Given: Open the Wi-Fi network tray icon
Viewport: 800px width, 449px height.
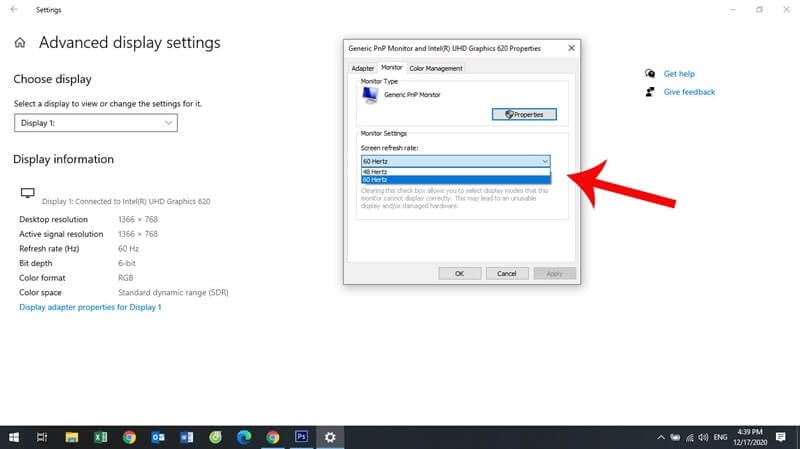Looking at the screenshot, I should click(x=690, y=437).
